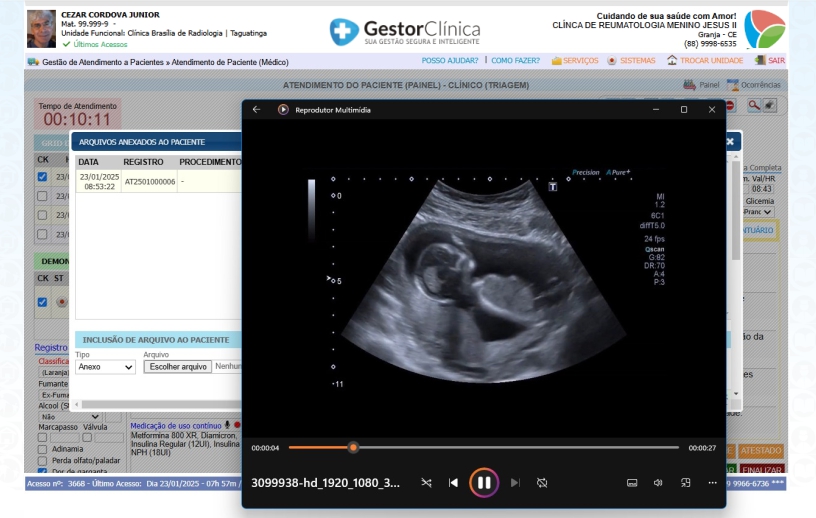The height and width of the screenshot is (518, 816).
Task: Open the Trocar Unidade menu item
Action: tap(705, 61)
